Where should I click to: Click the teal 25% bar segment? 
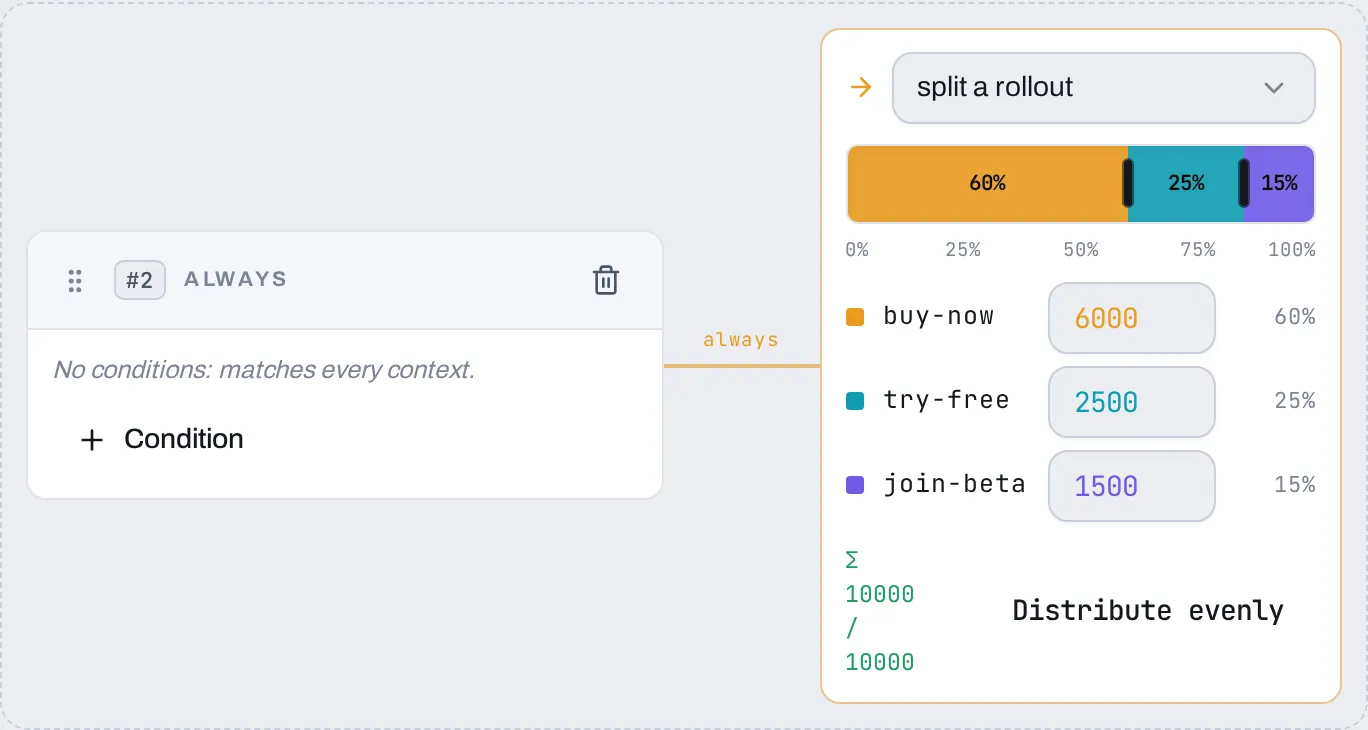point(1186,183)
